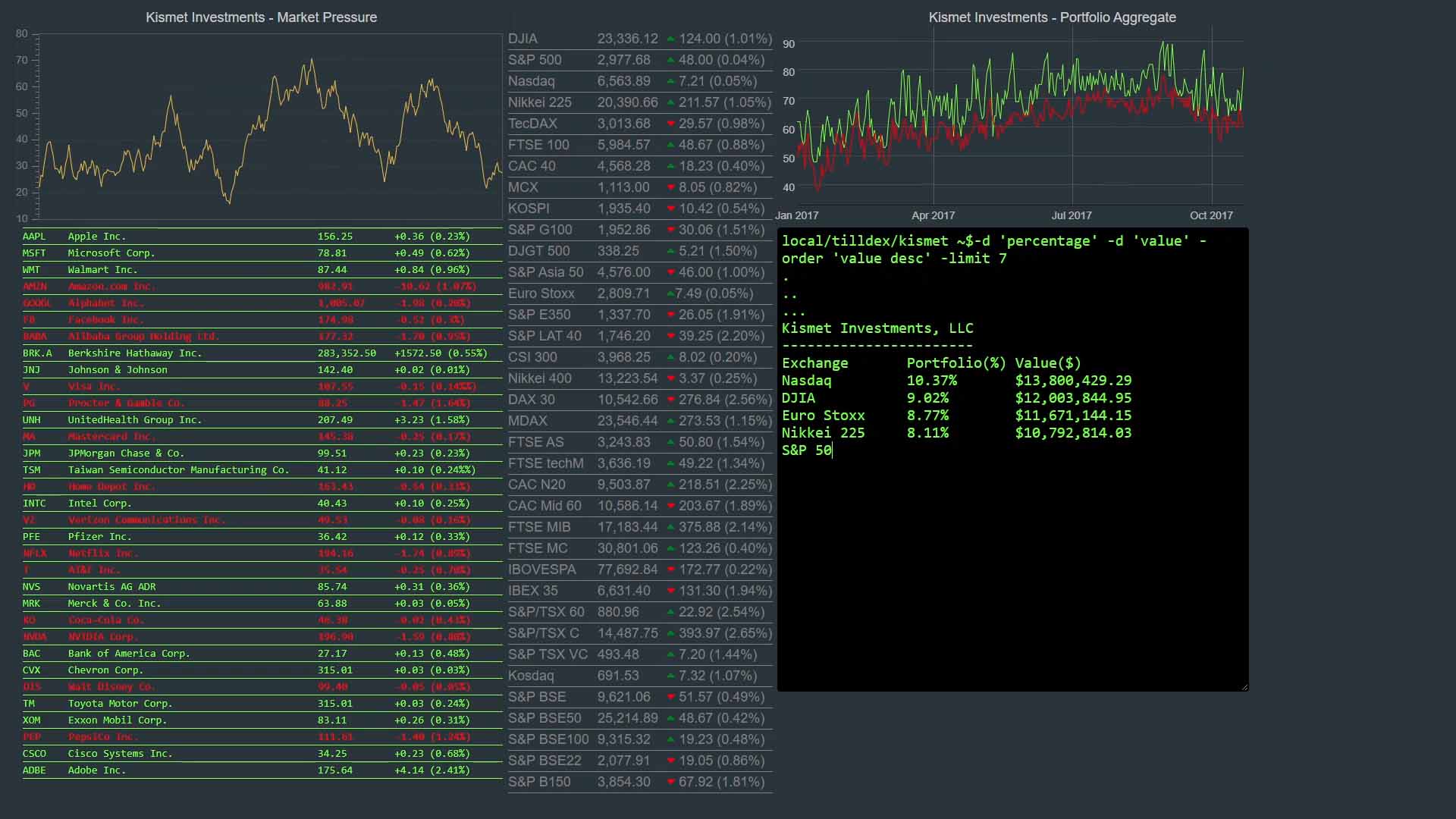The image size is (1456, 819).
Task: Click the green up arrow in Nikkei 225 row
Action: click(671, 102)
